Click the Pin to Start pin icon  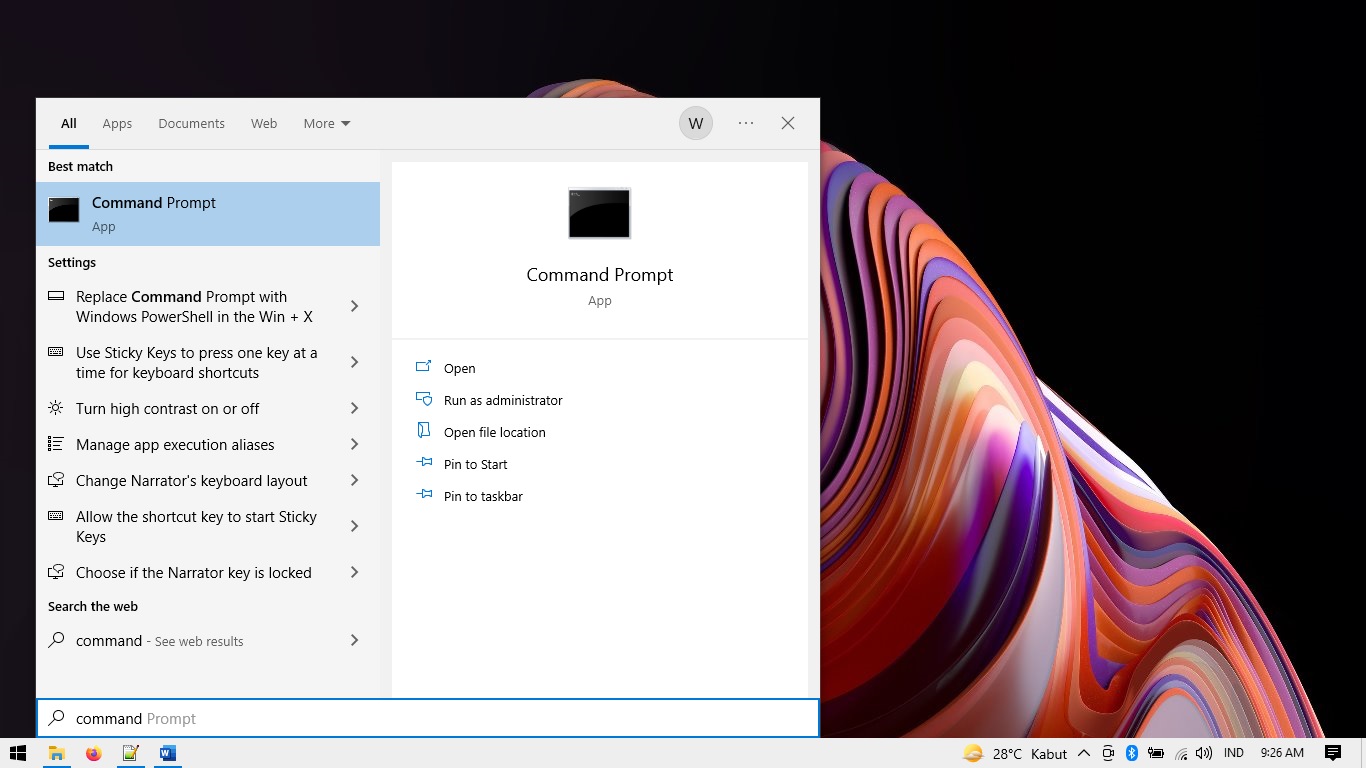point(423,464)
